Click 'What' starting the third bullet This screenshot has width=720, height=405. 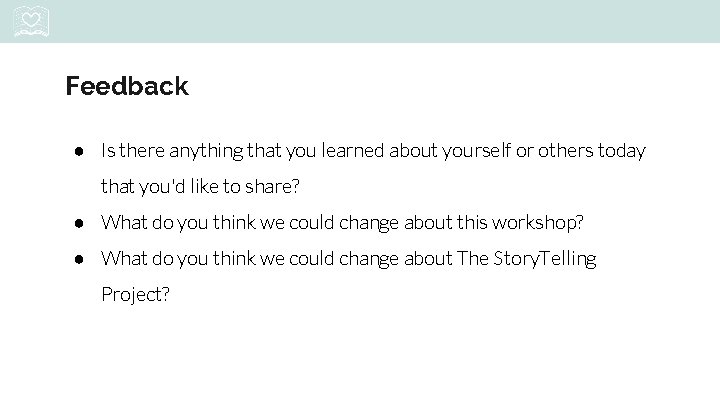(x=124, y=259)
